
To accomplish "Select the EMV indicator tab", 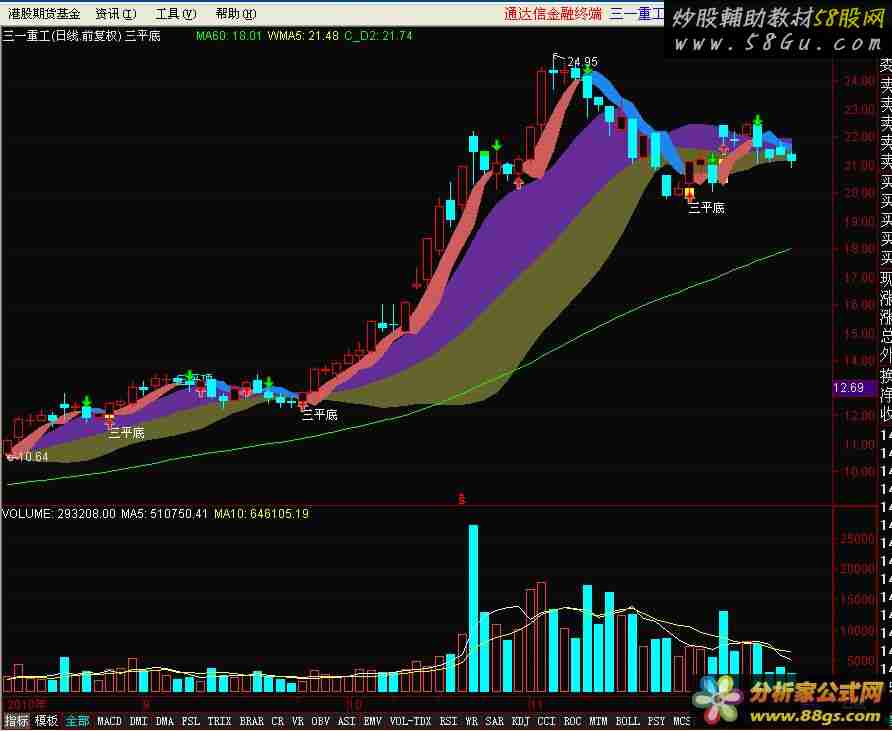I will click(x=373, y=721).
